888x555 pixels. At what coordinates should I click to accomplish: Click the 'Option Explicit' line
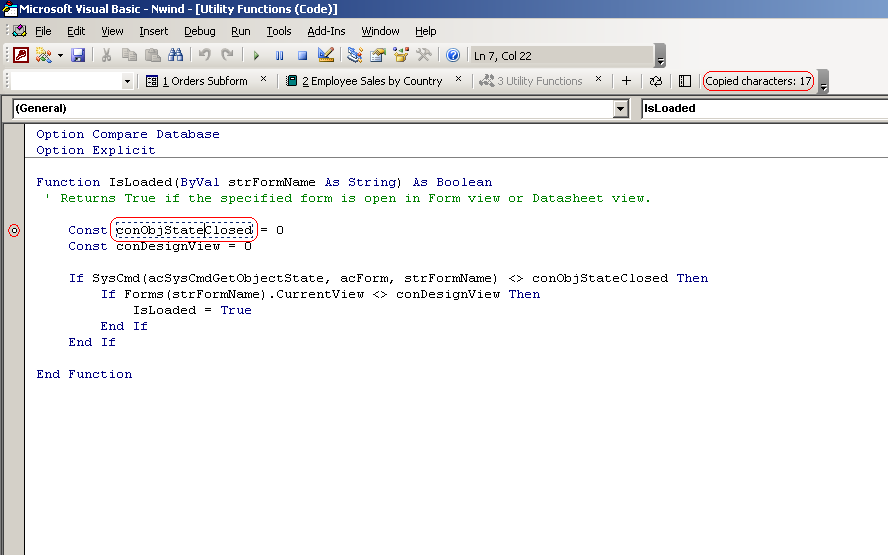click(96, 150)
